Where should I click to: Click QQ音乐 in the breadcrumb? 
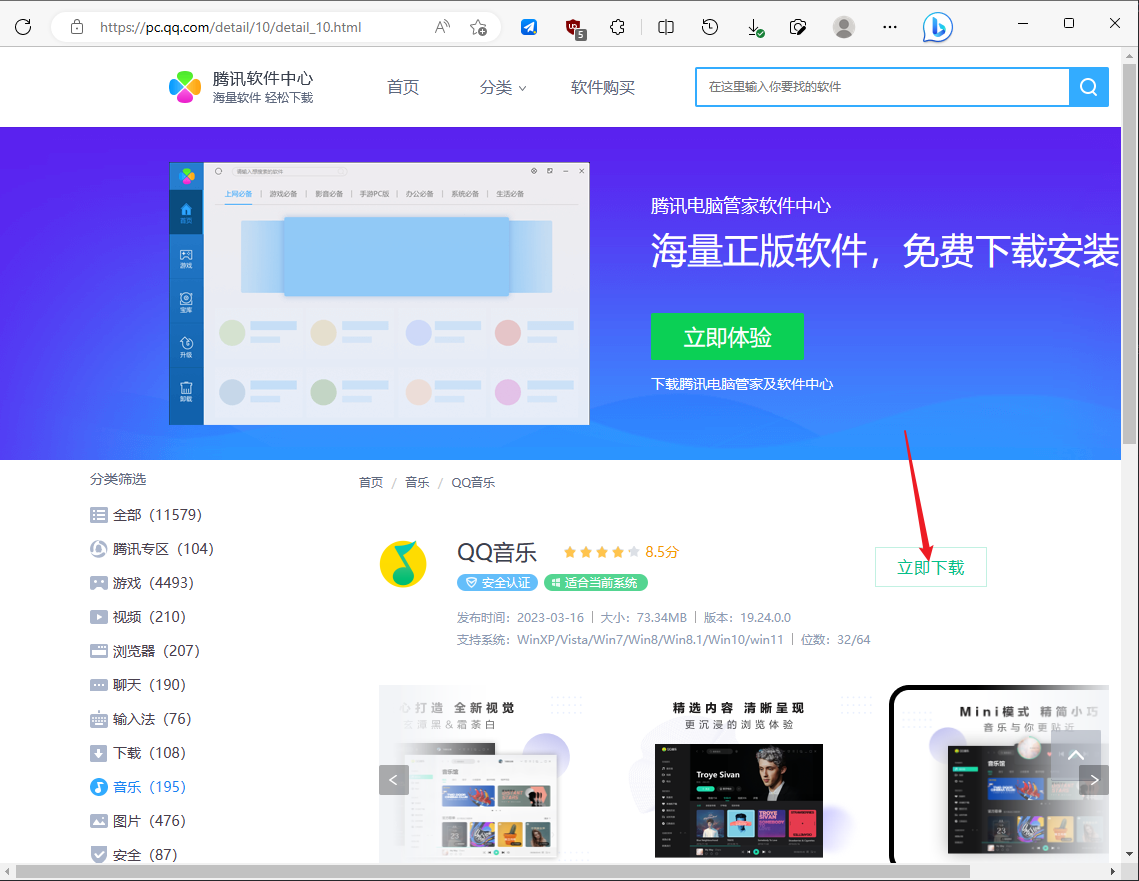tap(473, 482)
